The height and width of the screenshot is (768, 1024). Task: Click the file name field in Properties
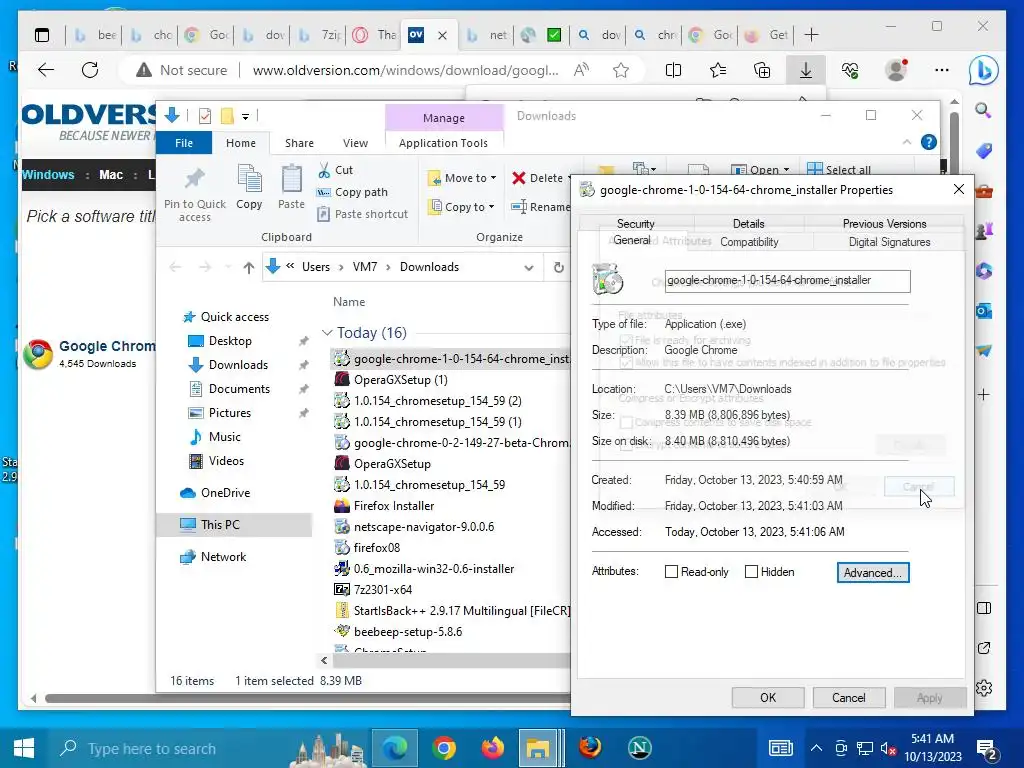coord(787,281)
